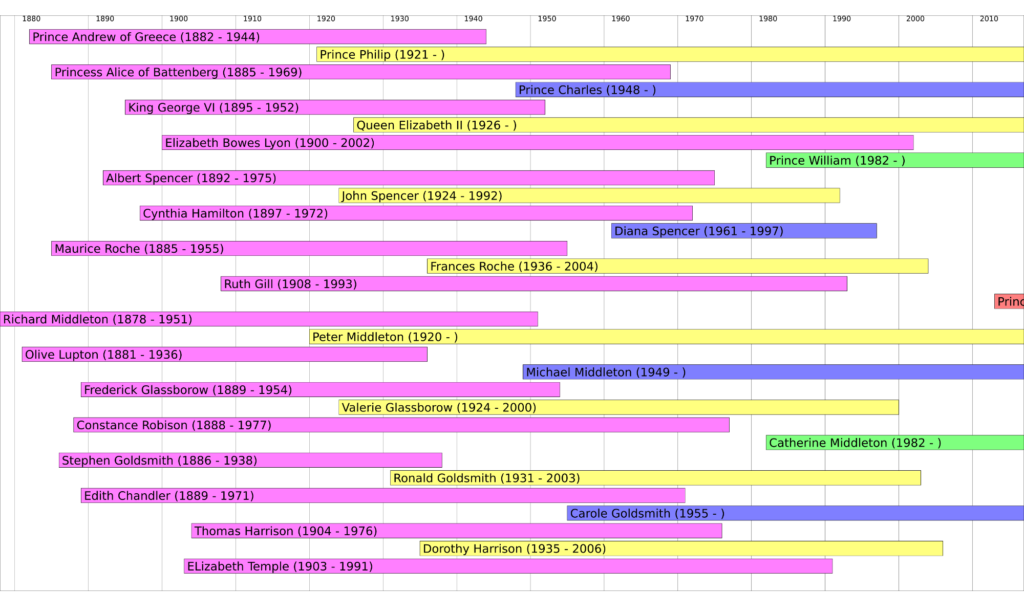Select Olive Lupton (1881 - 1936) bar
The image size is (1024, 614).
tap(225, 354)
